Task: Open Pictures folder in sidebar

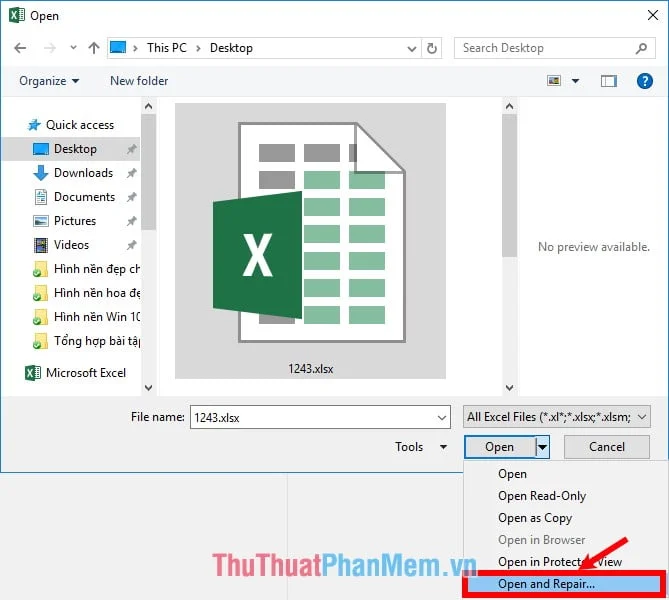Action: [x=75, y=221]
